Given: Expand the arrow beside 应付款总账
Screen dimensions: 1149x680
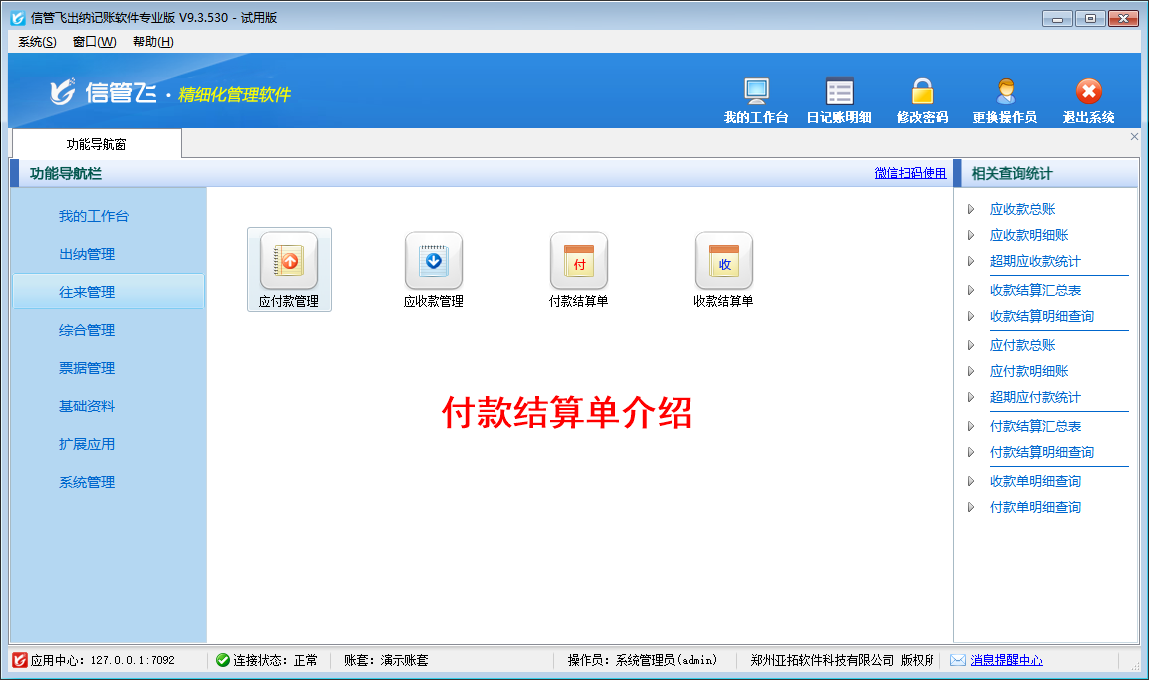Looking at the screenshot, I should pyautogui.click(x=971, y=346).
